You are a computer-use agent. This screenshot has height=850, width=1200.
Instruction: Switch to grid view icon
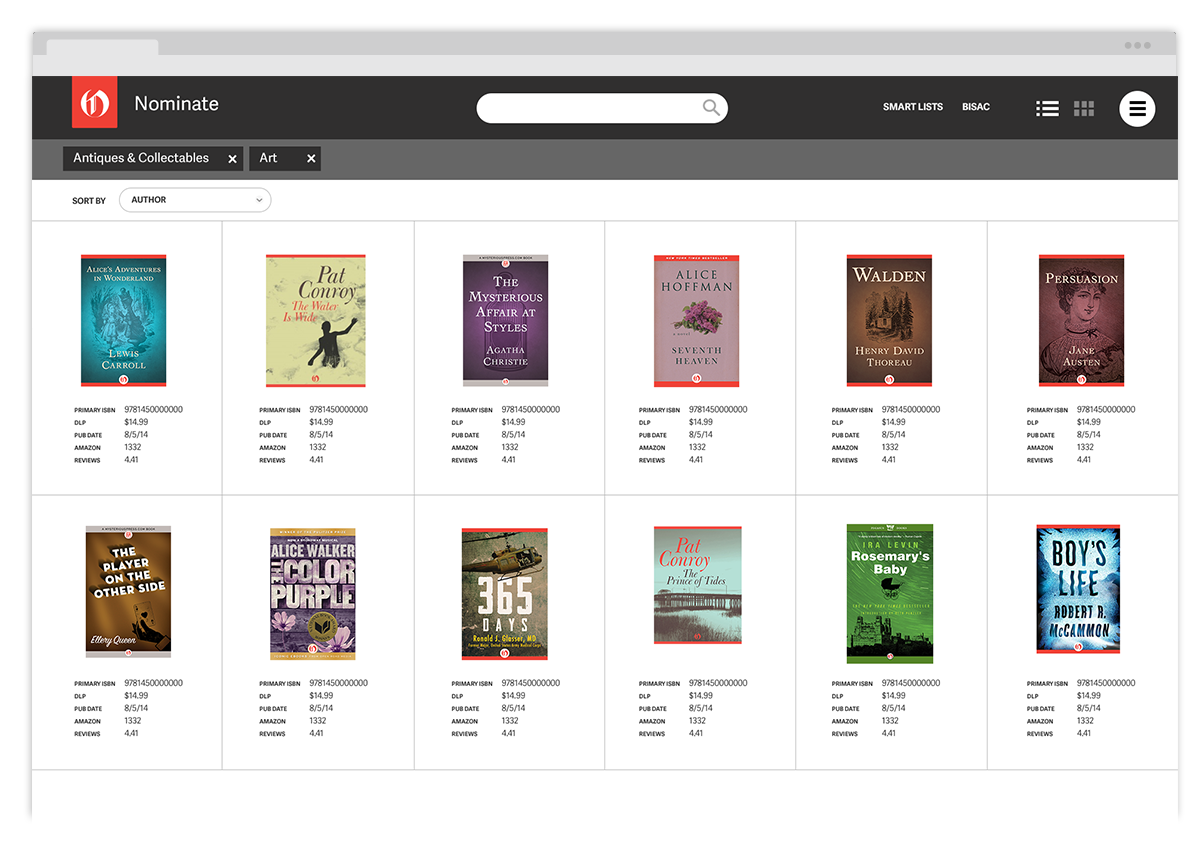click(1084, 108)
